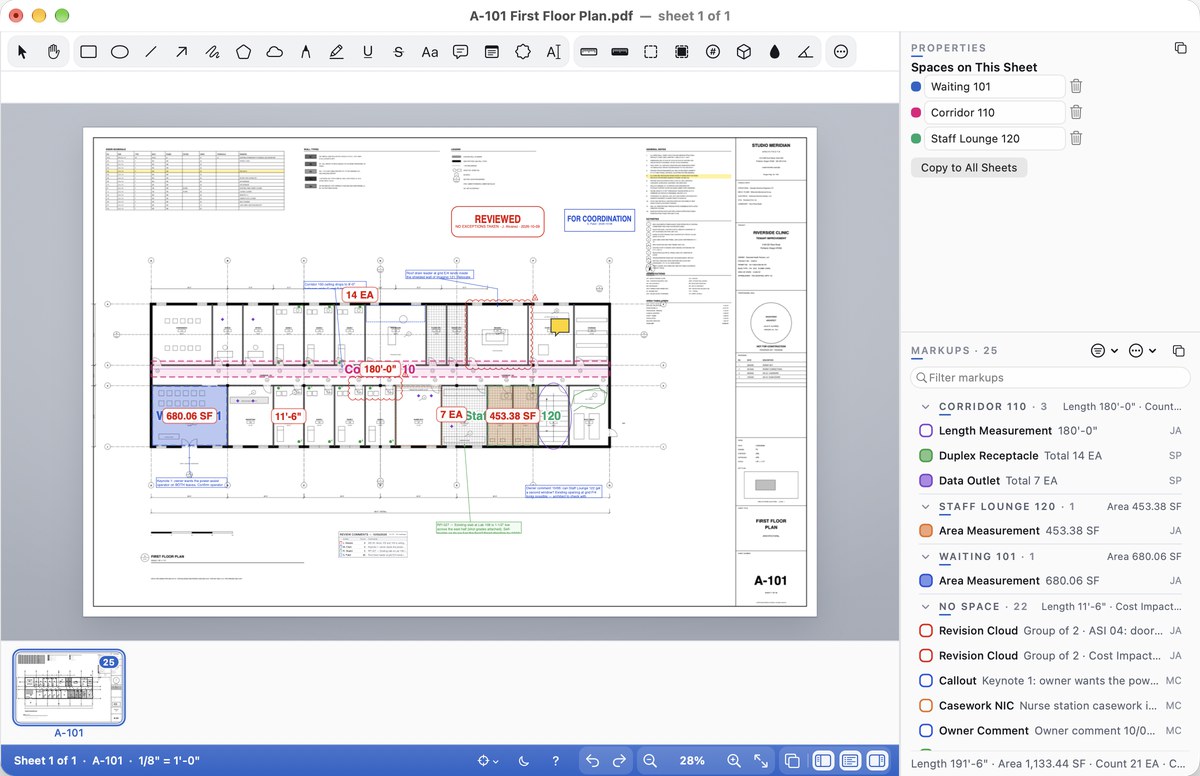Choose the note panel tool
The image size is (1200, 776).
coord(491,52)
